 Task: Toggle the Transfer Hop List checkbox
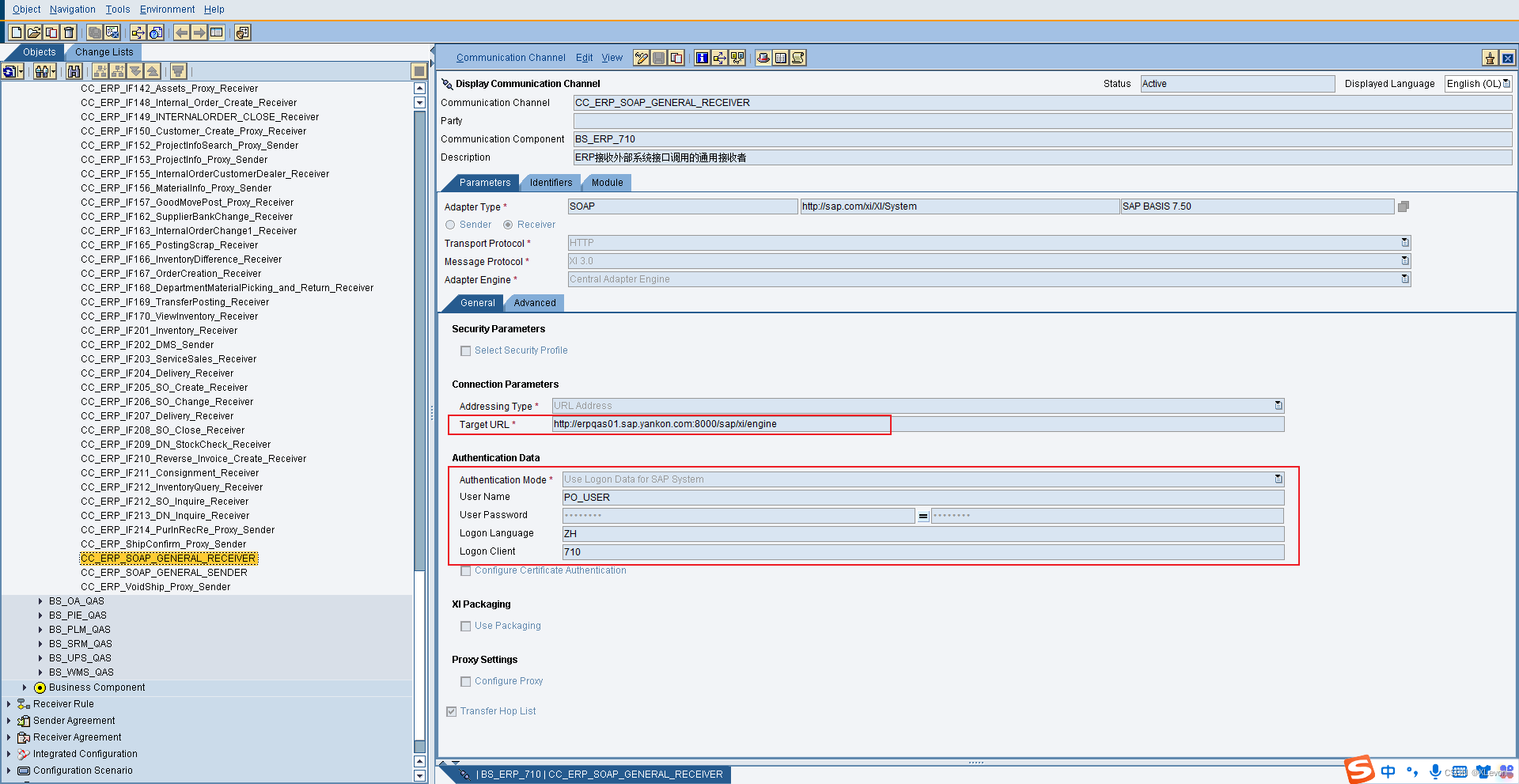[452, 711]
